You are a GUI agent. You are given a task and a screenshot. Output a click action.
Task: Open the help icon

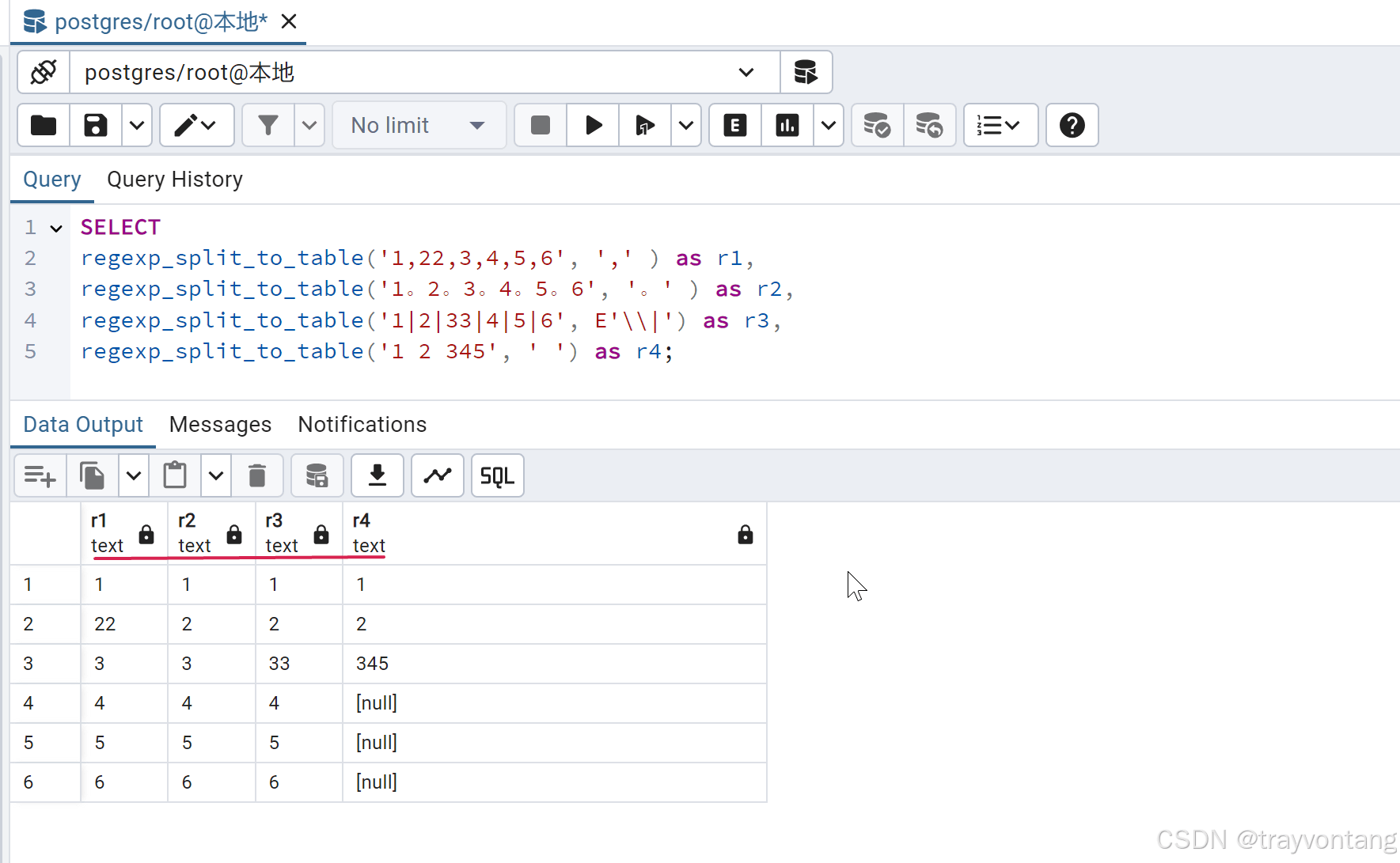click(x=1072, y=125)
